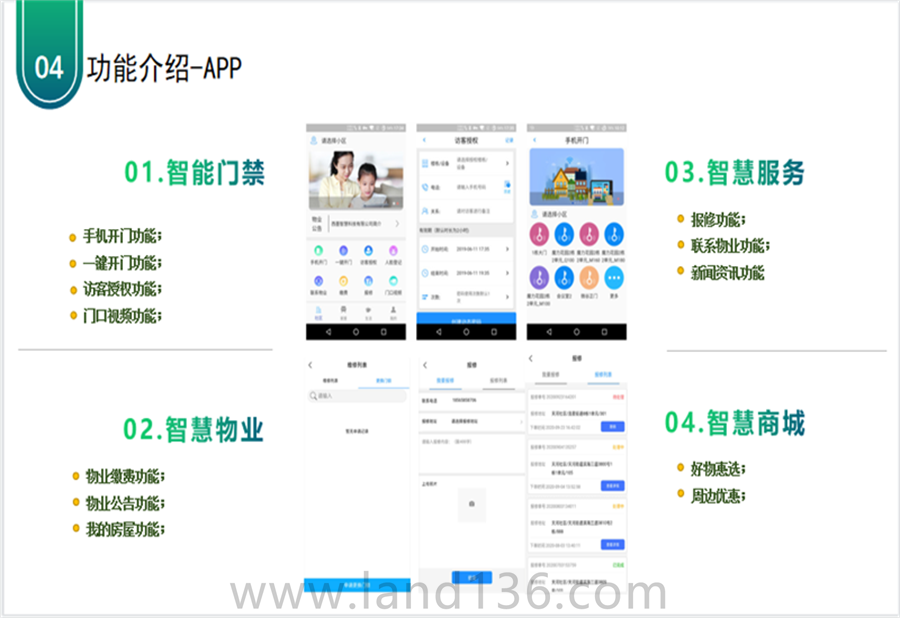Tap the 门口视频 icon
The image size is (900, 618).
pyautogui.click(x=394, y=283)
